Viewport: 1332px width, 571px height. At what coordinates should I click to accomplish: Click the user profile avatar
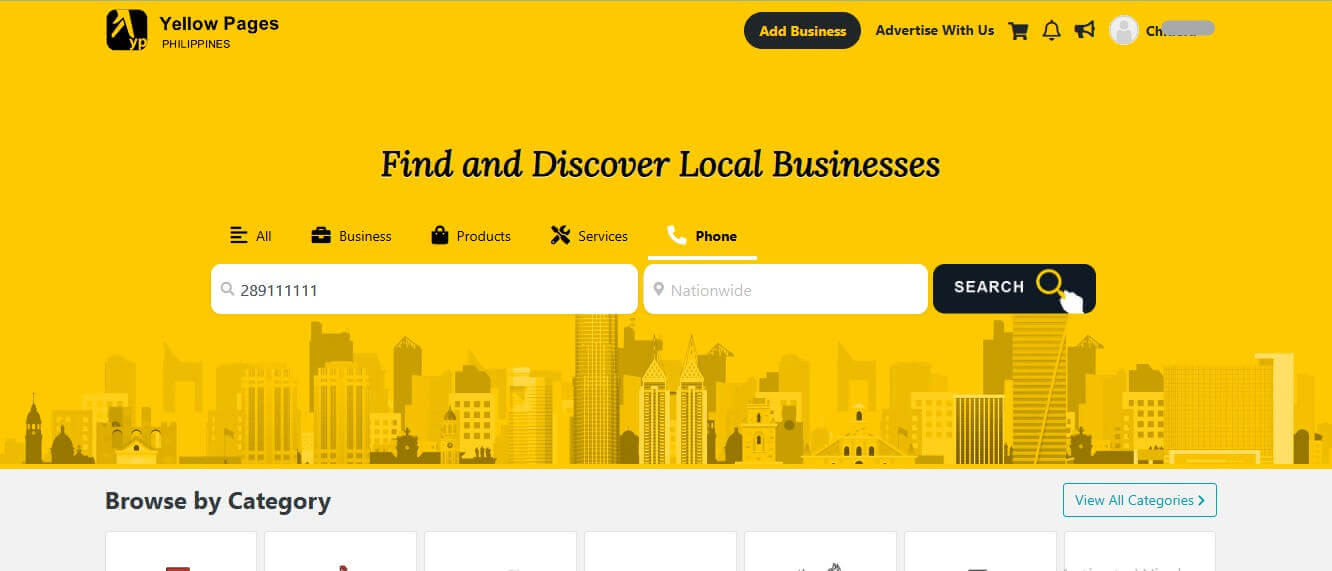tap(1124, 30)
